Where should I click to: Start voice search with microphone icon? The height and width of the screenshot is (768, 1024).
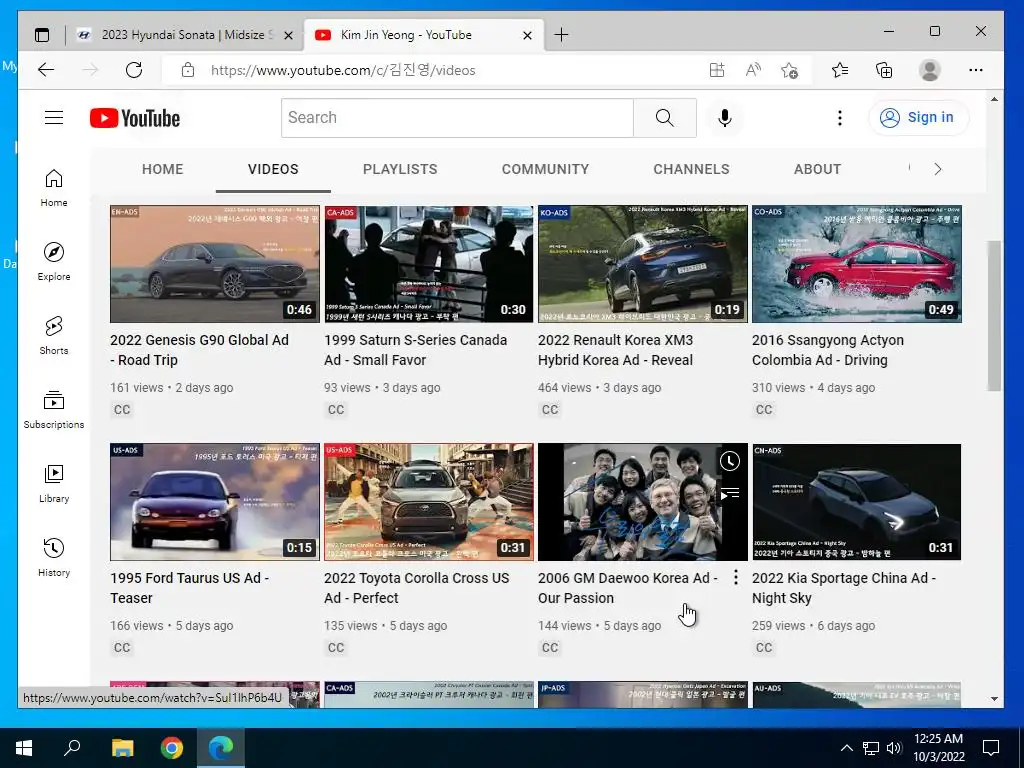coord(724,118)
